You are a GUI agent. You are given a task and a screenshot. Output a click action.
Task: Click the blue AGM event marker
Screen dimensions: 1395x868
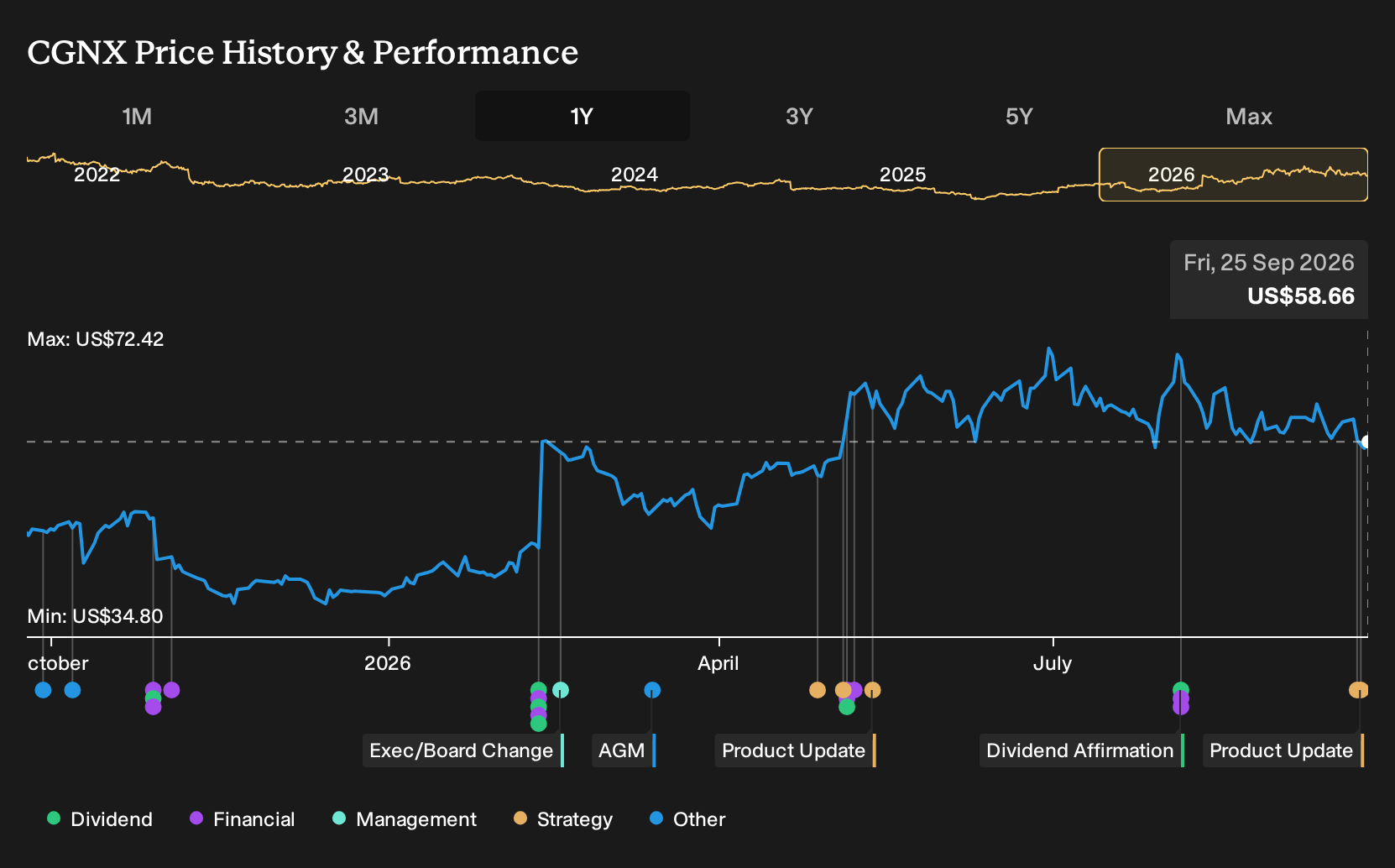pyautogui.click(x=652, y=690)
